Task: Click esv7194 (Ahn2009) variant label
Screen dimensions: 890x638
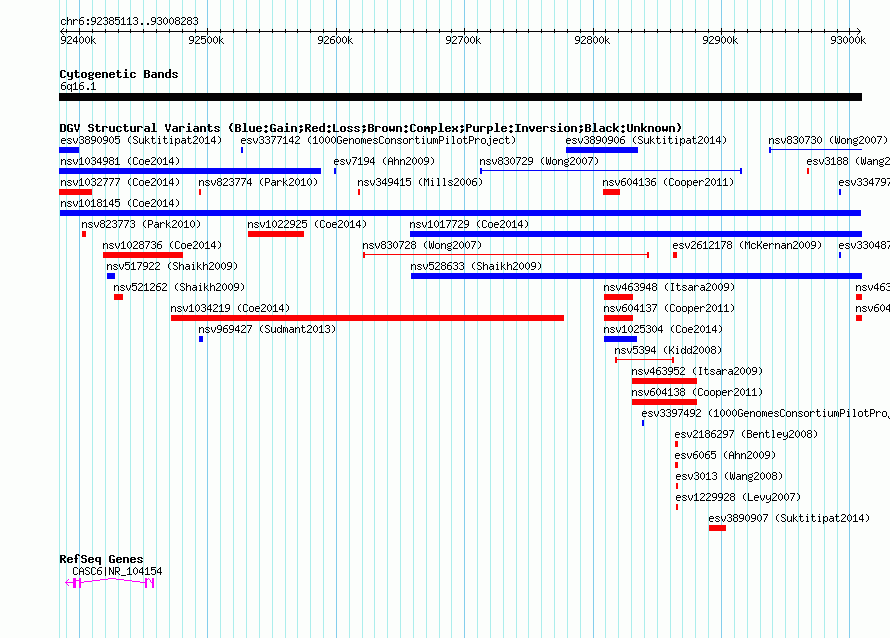Action: (384, 161)
